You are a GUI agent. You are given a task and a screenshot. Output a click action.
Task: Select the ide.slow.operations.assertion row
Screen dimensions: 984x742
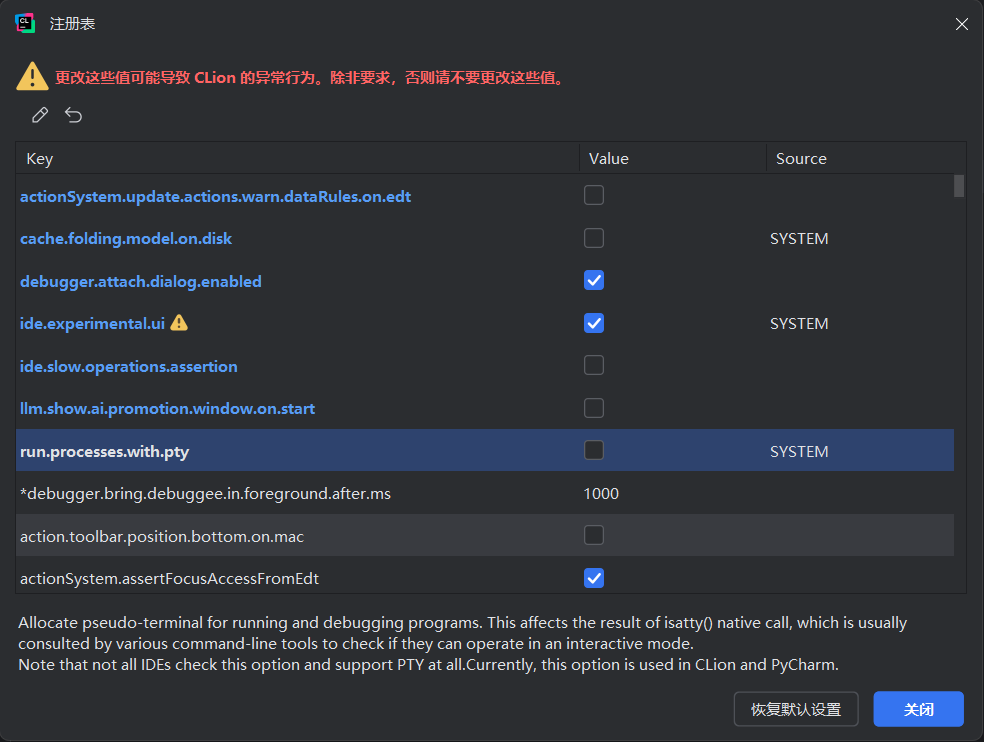click(129, 366)
